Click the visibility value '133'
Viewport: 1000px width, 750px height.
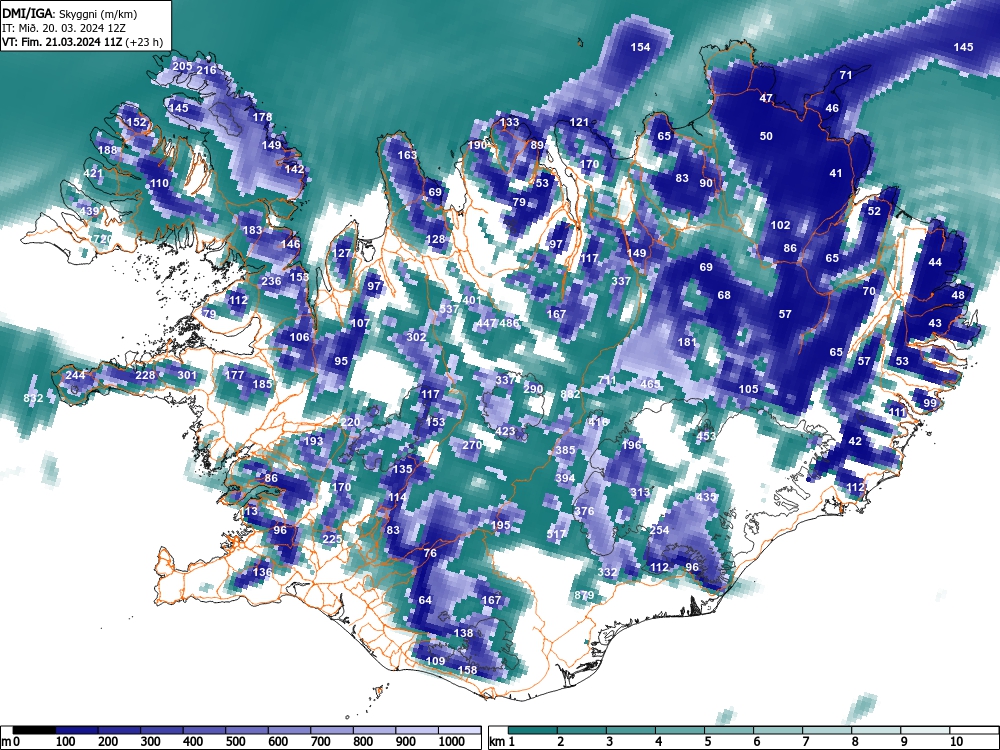509,122
